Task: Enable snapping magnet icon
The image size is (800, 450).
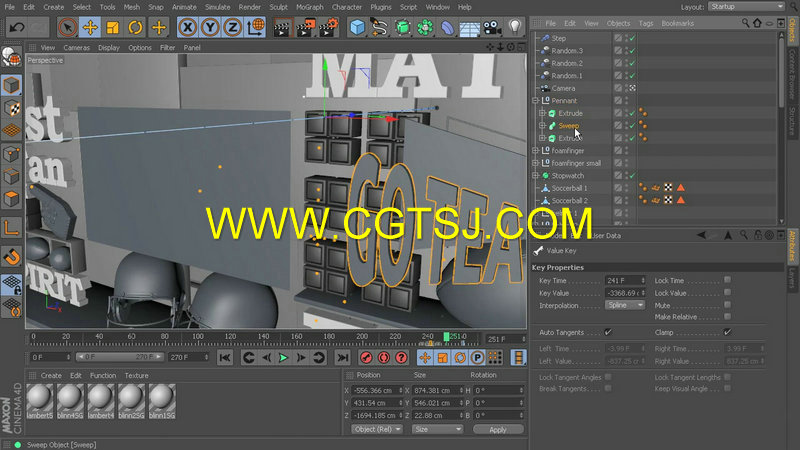Action: tap(11, 257)
